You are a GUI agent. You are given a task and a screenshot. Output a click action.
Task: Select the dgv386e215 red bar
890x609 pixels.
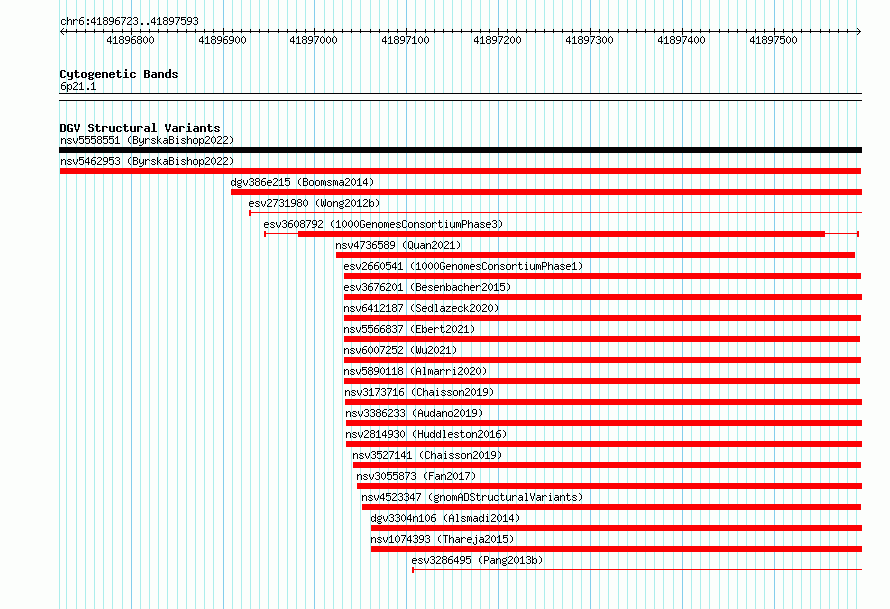pos(546,192)
